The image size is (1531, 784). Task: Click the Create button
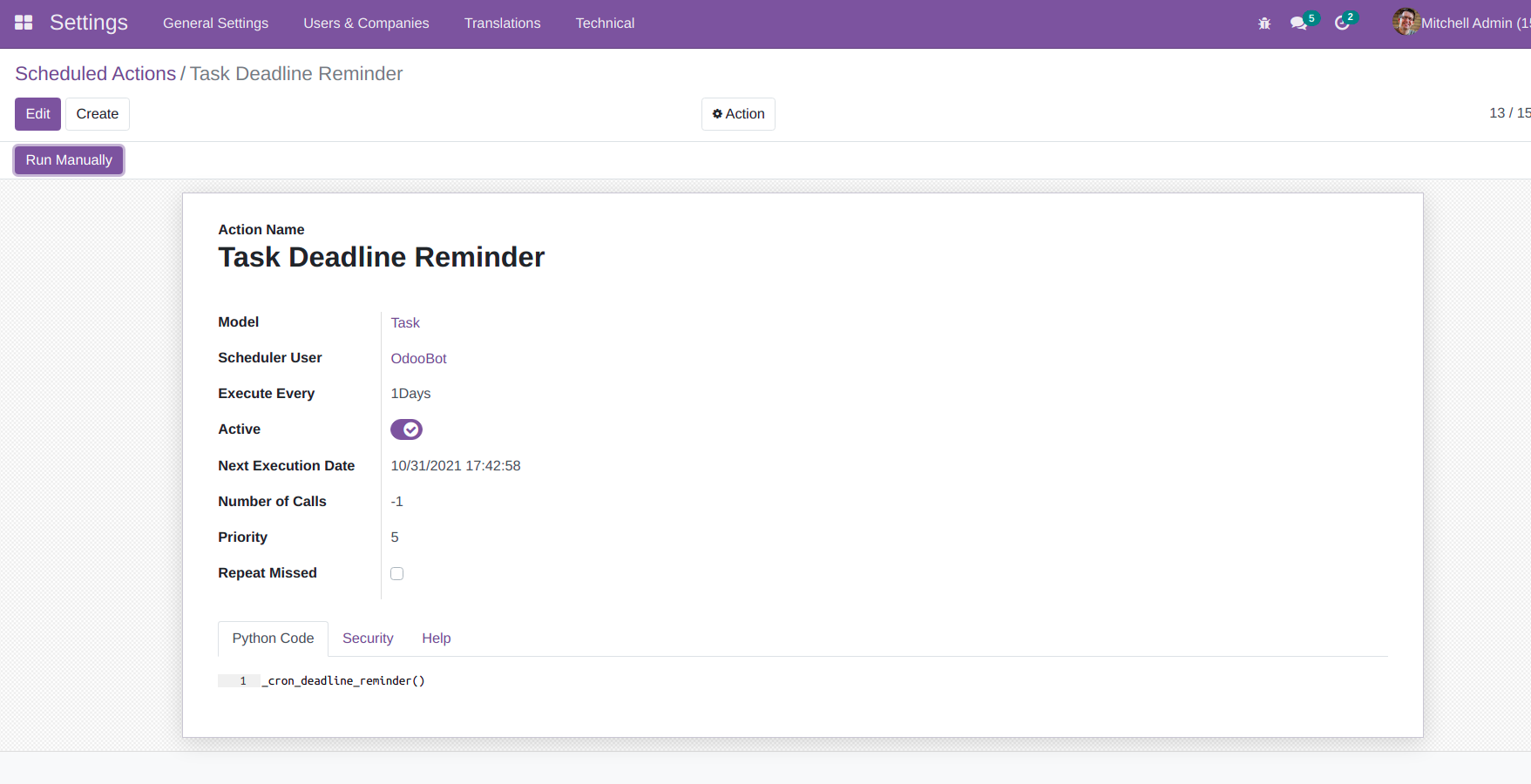click(x=97, y=114)
